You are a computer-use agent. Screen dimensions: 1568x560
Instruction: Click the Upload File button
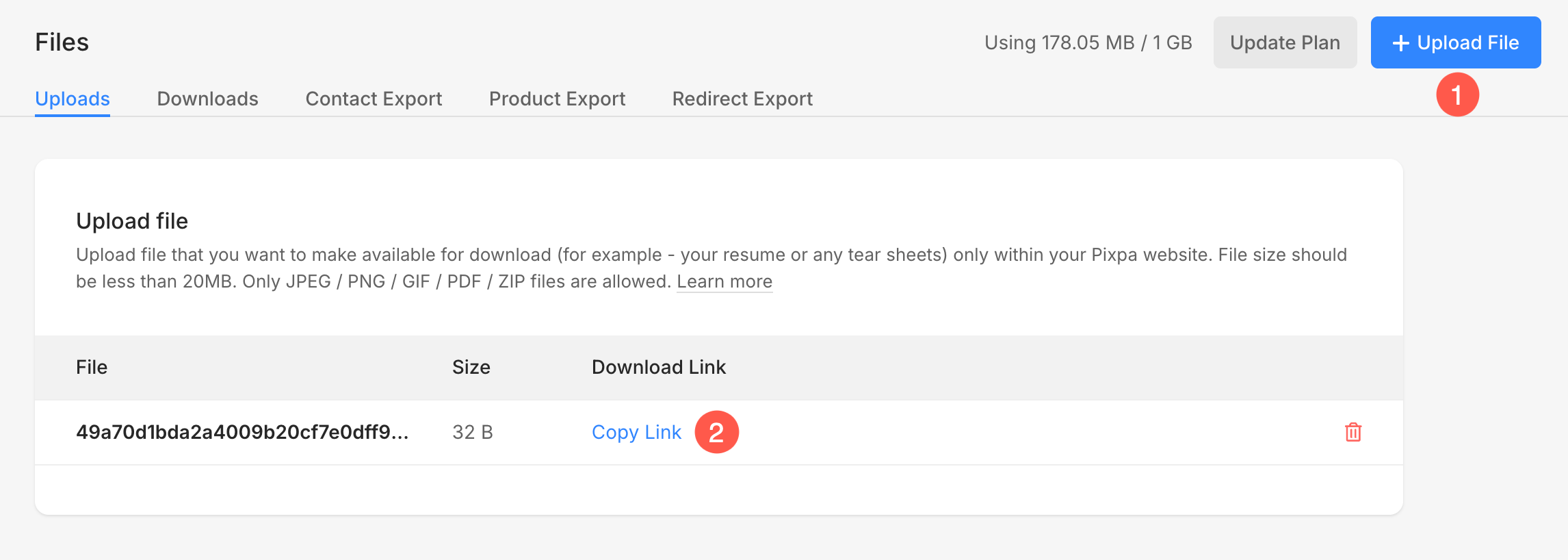tap(1455, 42)
